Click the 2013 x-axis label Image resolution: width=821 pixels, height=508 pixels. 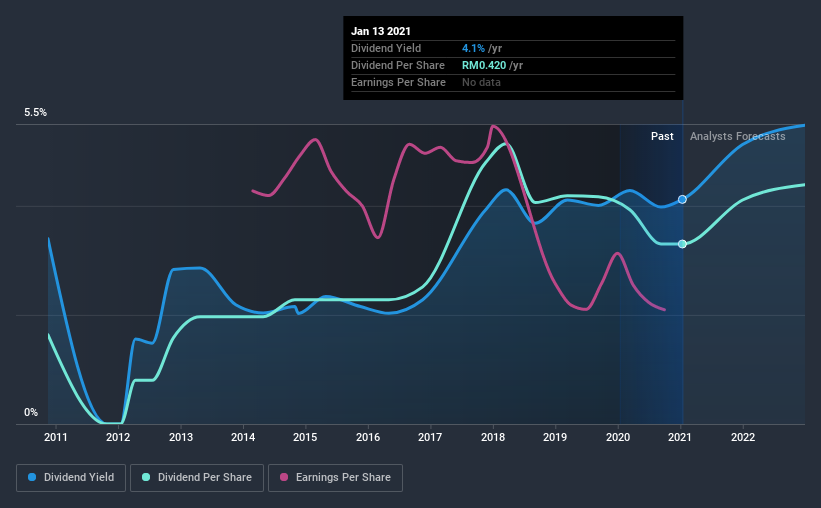point(181,437)
